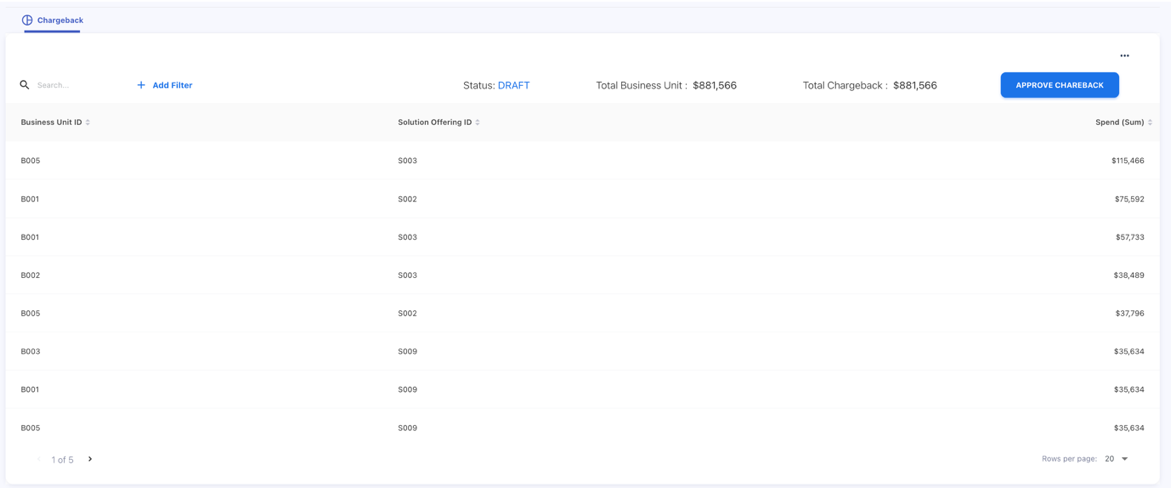This screenshot has width=1171, height=488.
Task: Go to the next page arrow
Action: 90,459
